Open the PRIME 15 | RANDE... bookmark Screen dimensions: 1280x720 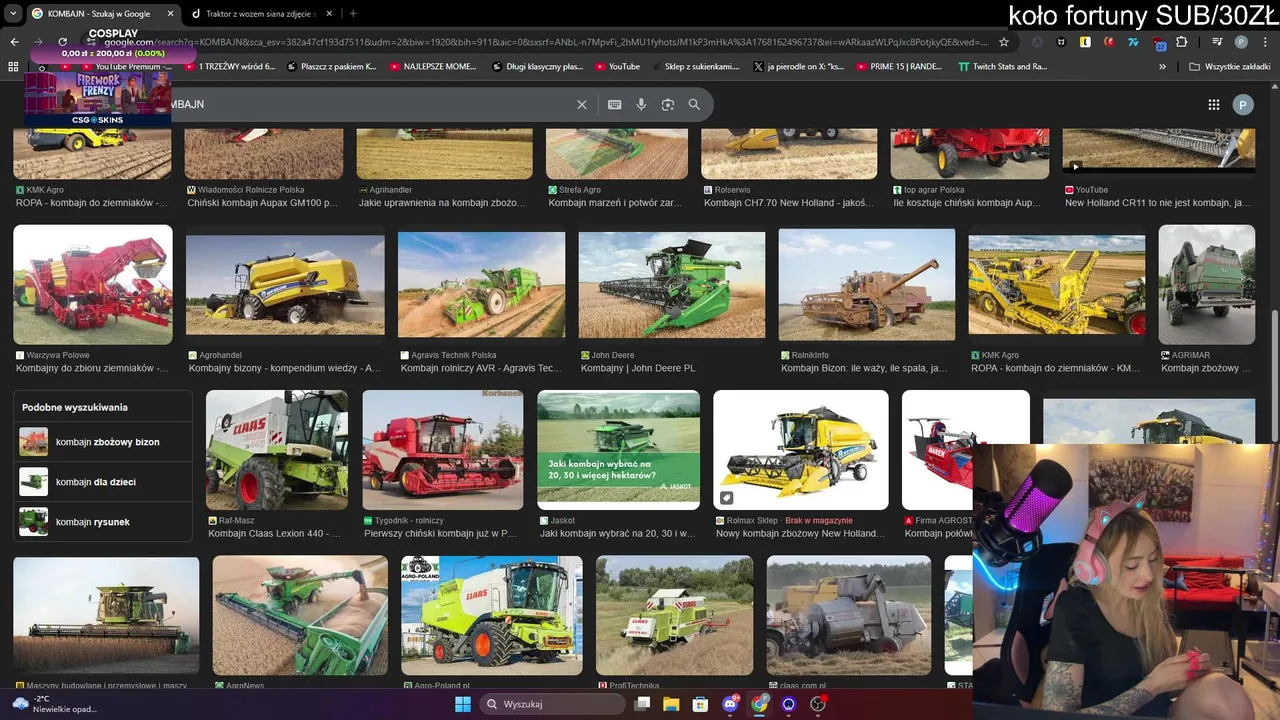click(x=899, y=67)
